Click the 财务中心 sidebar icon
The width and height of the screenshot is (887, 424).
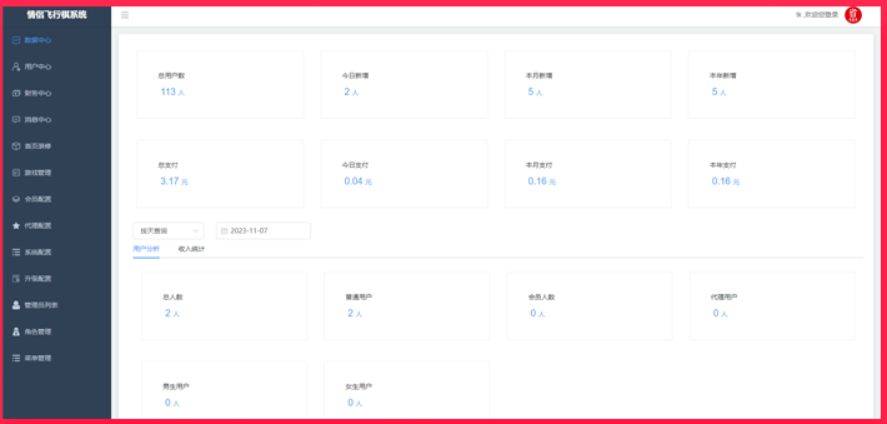[16, 93]
